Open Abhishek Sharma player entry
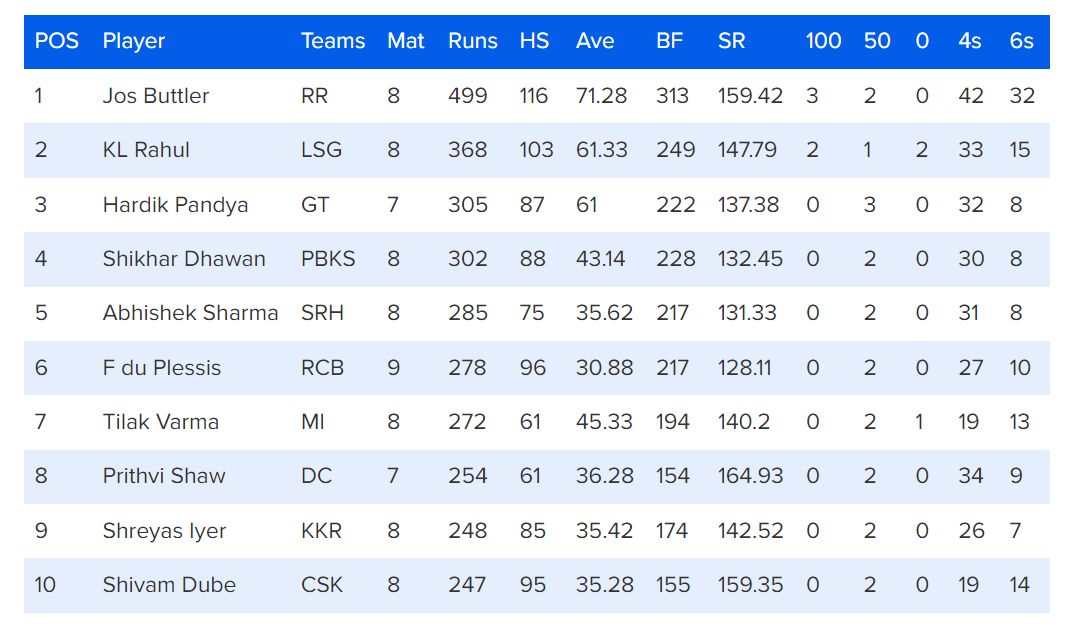The image size is (1068, 632). tap(190, 313)
